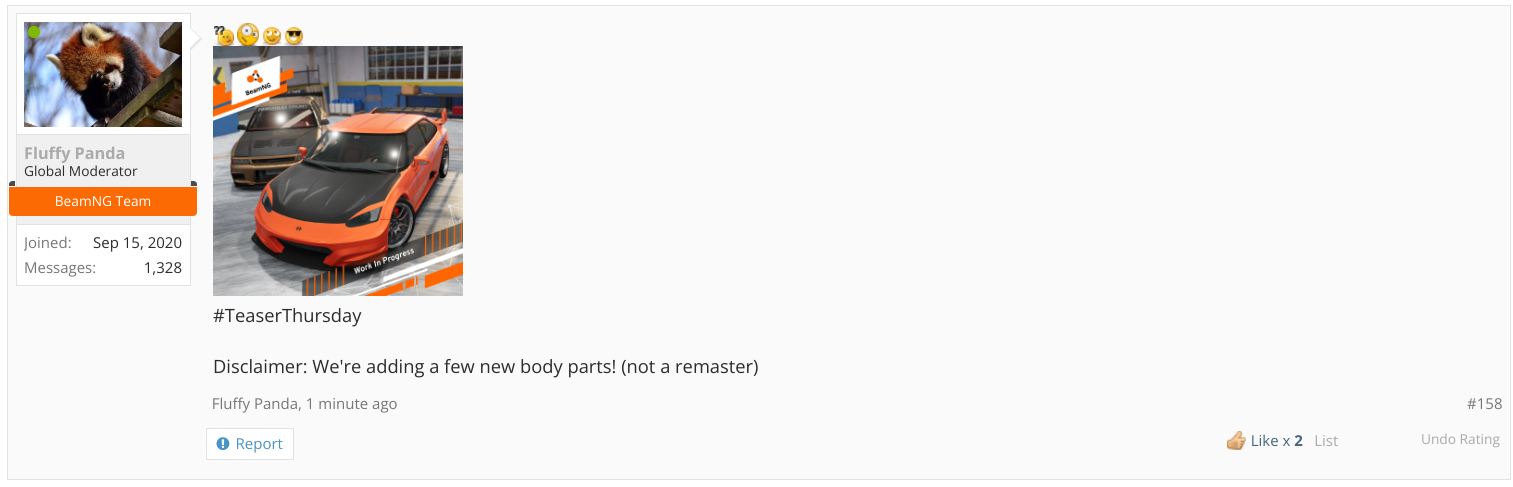Click the large wide-eyed emoji
Image resolution: width=1513 pixels, height=487 pixels.
[x=248, y=35]
